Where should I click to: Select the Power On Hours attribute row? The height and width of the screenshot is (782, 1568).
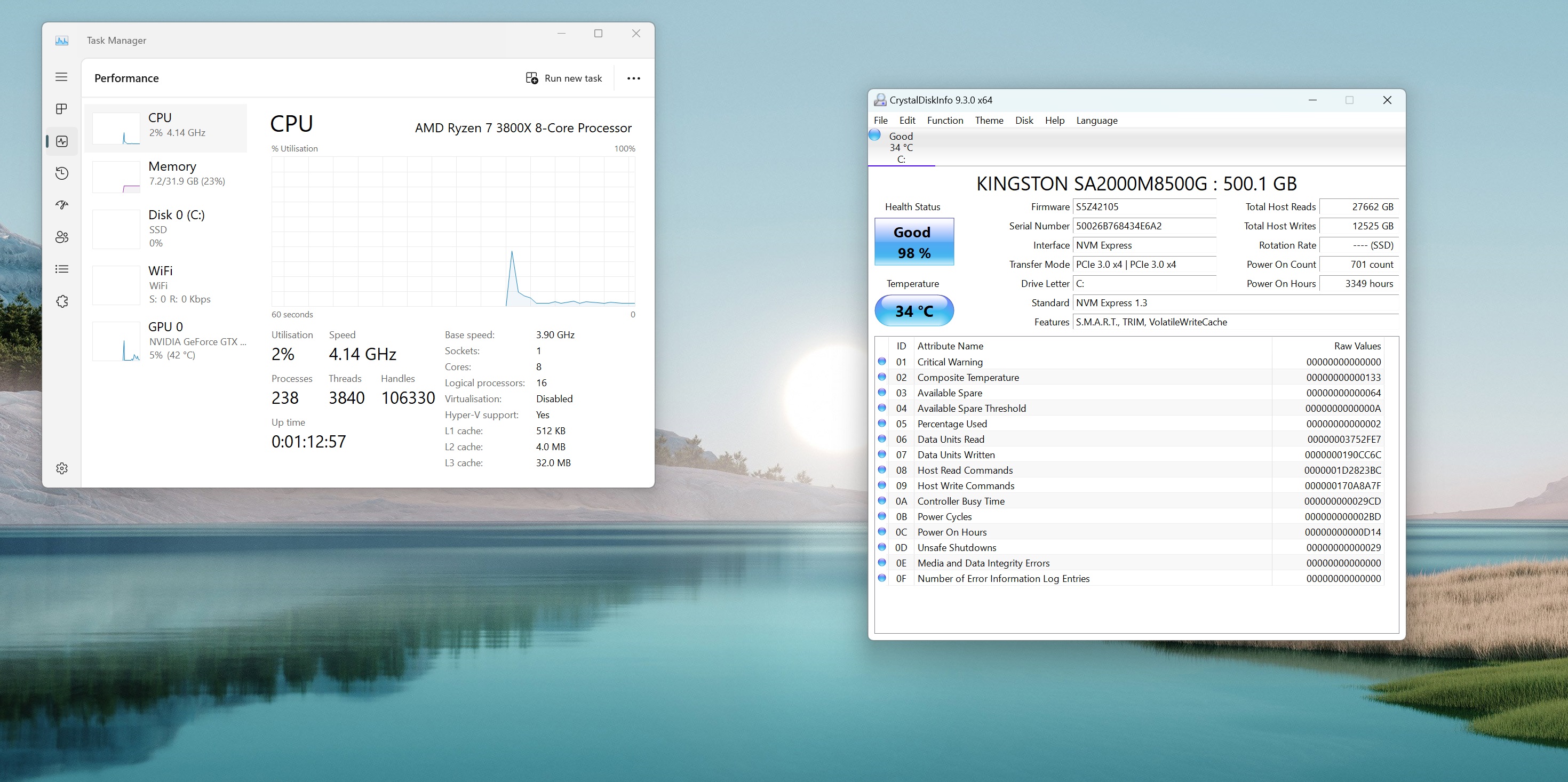(x=1130, y=532)
